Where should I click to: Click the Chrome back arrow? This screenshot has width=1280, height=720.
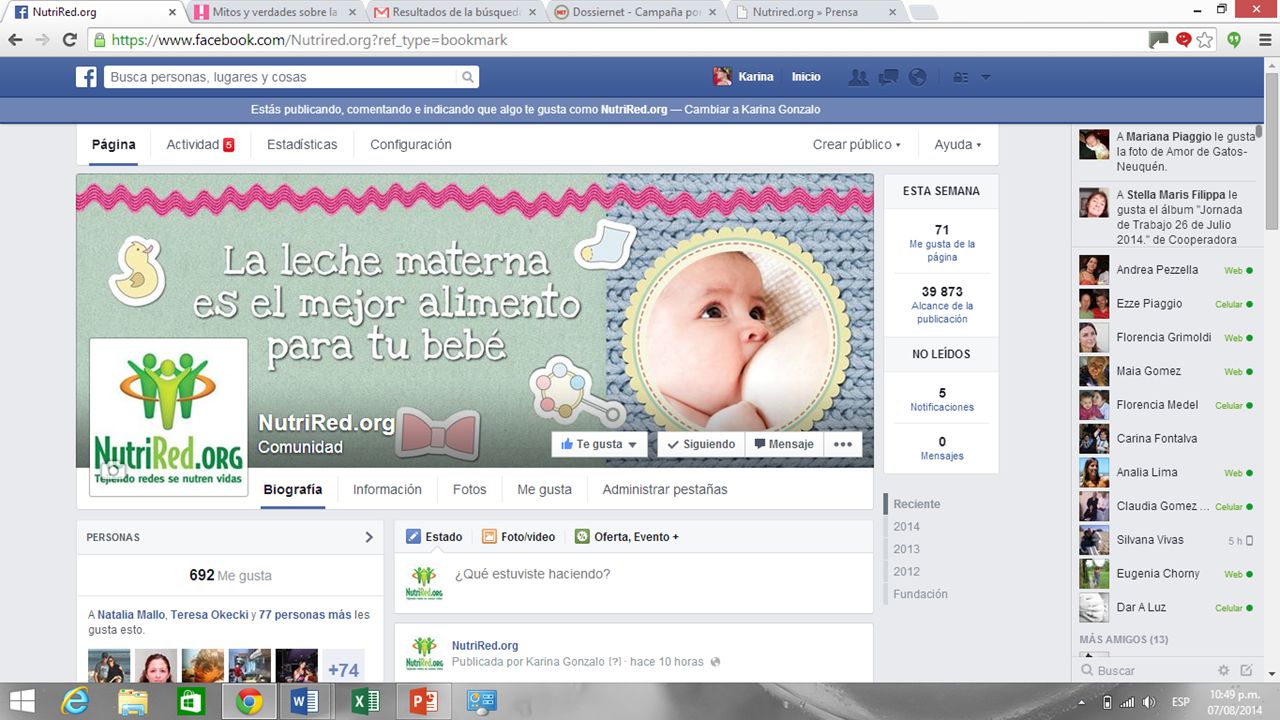pyautogui.click(x=15, y=40)
